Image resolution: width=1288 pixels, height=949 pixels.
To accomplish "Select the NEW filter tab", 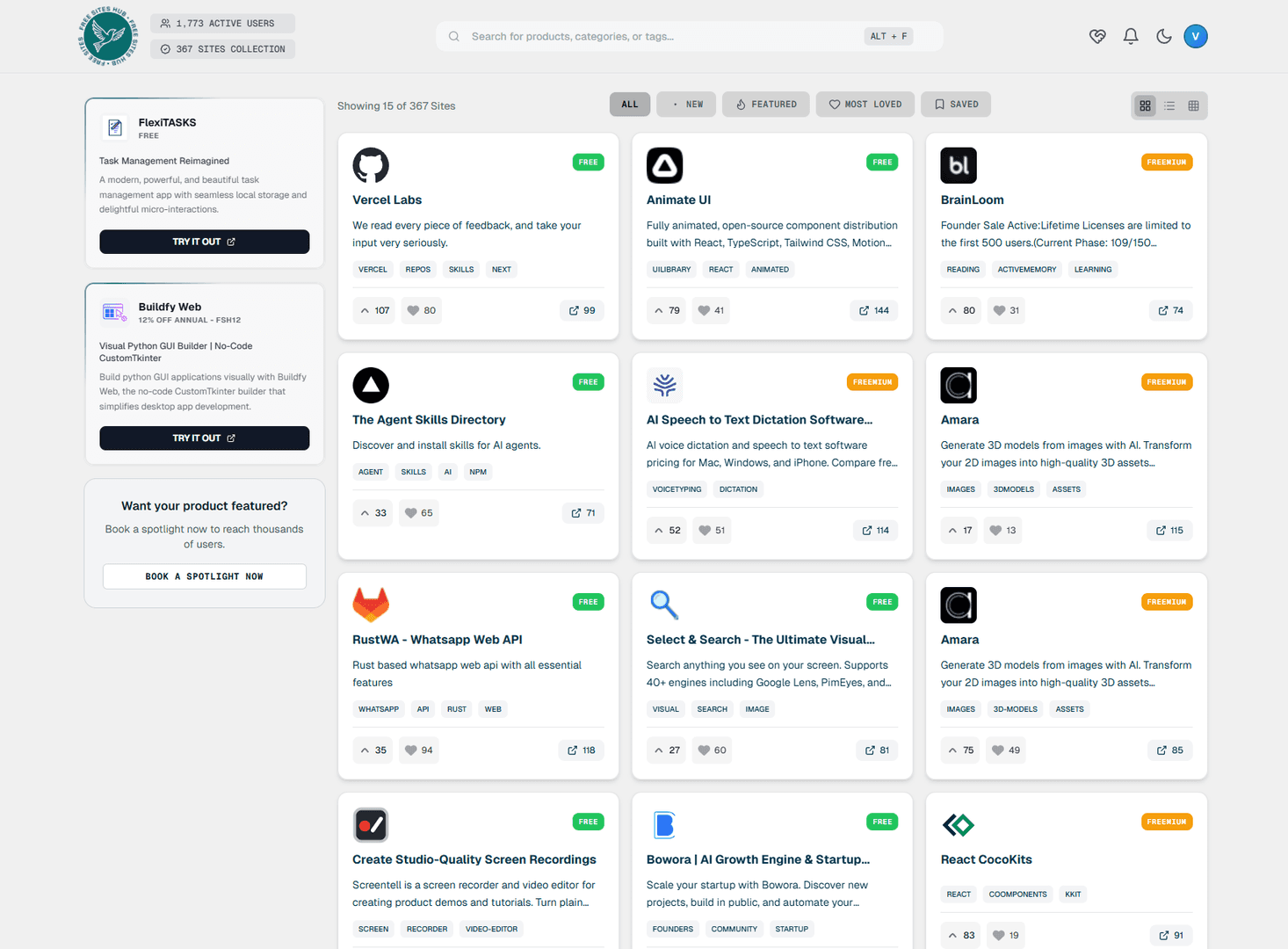I will click(x=686, y=105).
